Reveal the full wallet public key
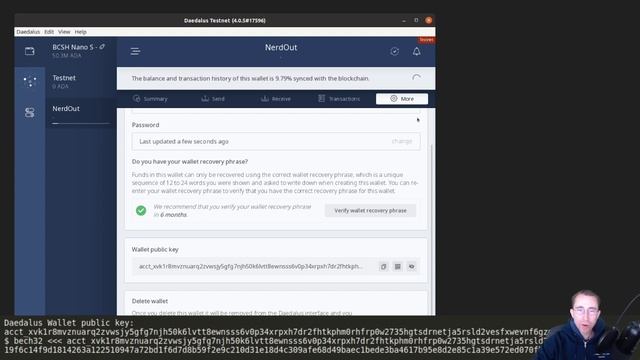The image size is (640, 360). coord(411,267)
